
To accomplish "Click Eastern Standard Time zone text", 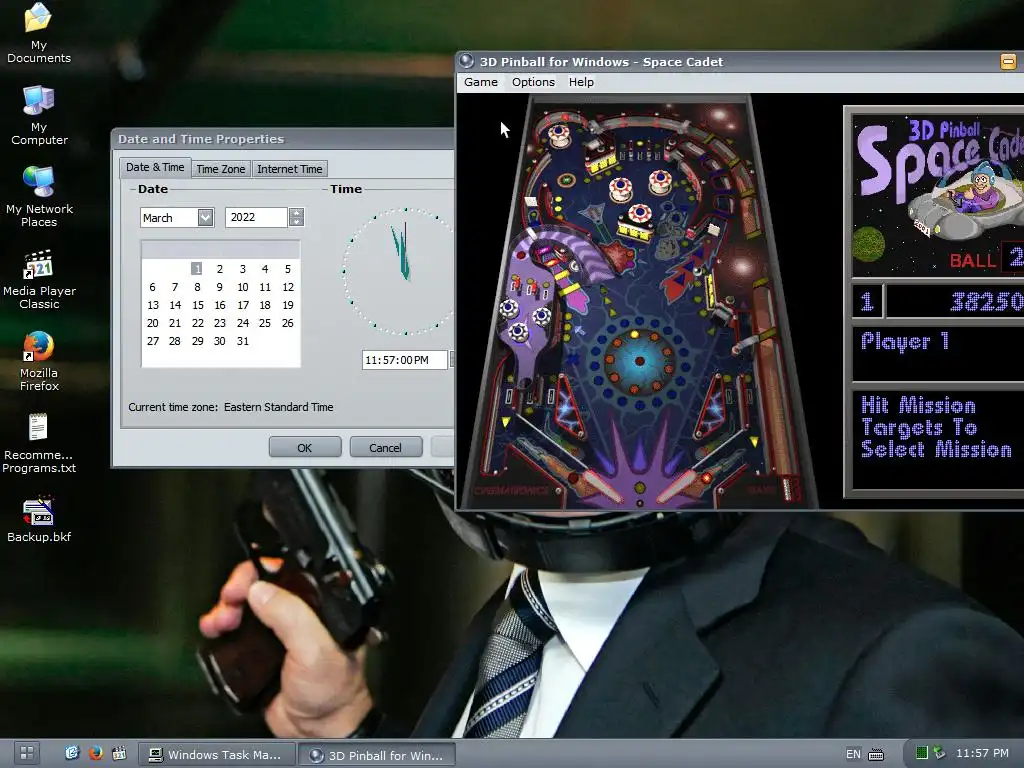I will coord(279,407).
